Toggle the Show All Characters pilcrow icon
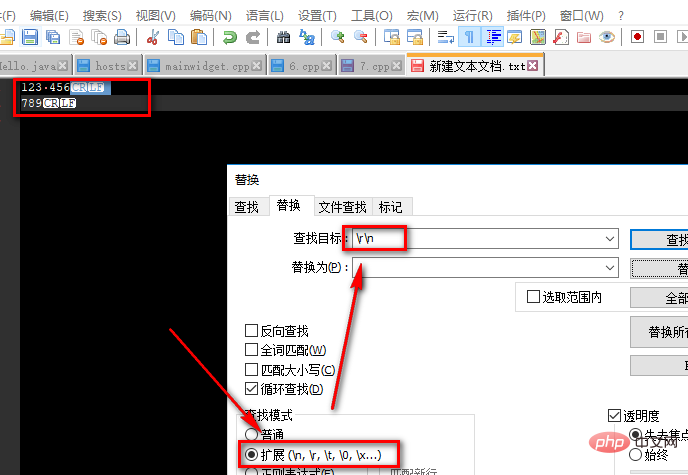The width and height of the screenshot is (688, 475). [469, 38]
